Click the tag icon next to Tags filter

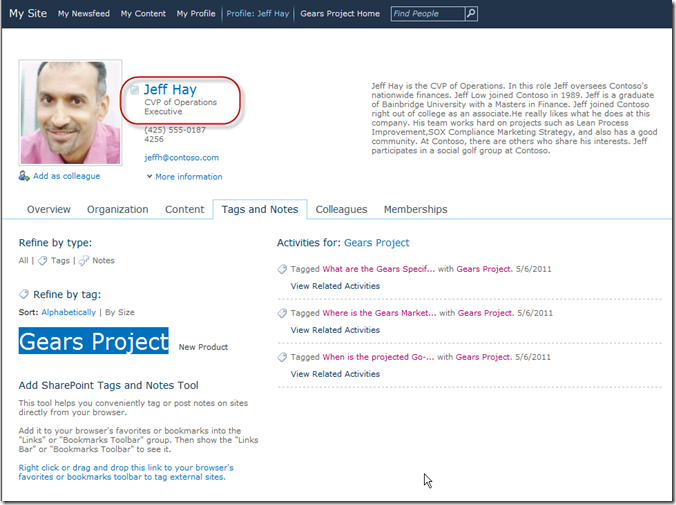tap(42, 261)
